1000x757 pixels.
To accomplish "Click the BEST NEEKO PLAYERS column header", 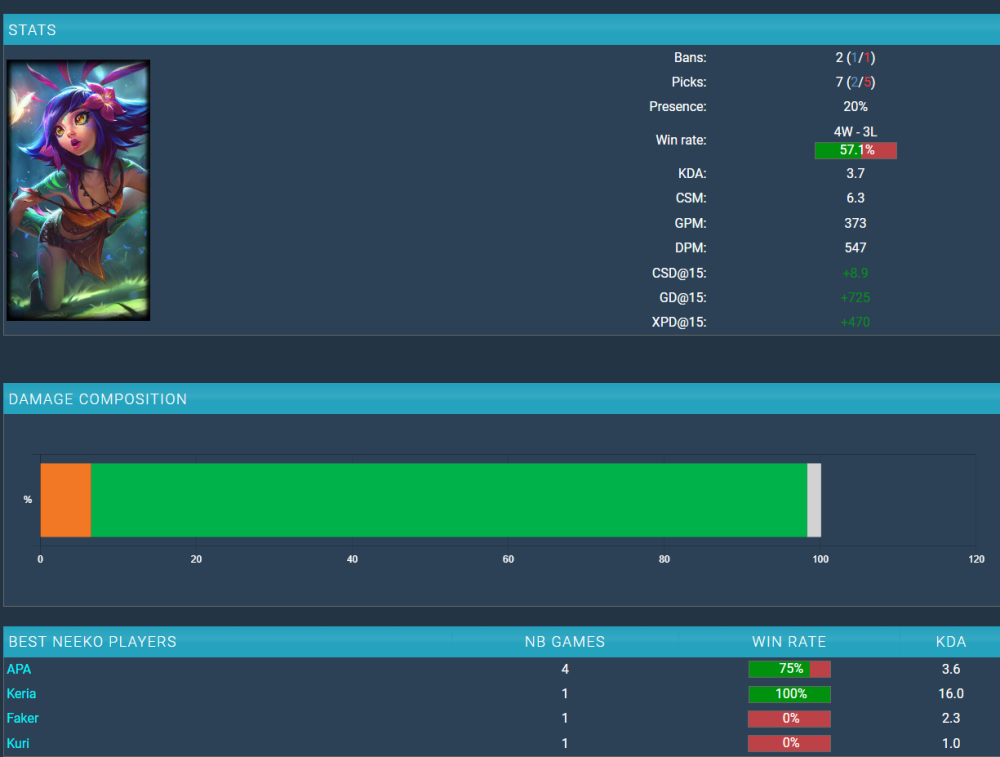I will coord(92,642).
